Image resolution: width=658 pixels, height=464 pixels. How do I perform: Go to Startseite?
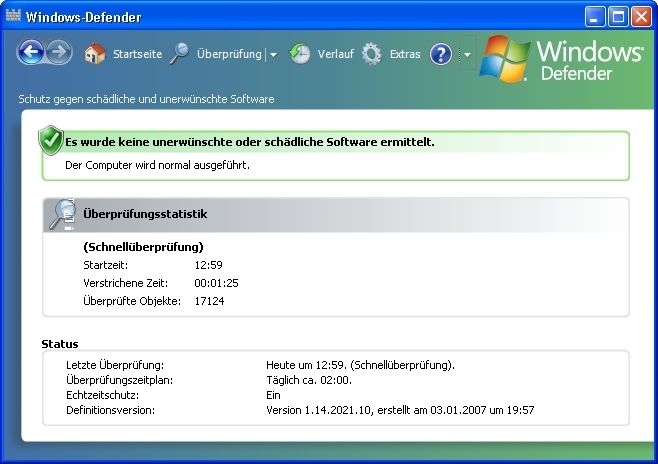click(137, 54)
